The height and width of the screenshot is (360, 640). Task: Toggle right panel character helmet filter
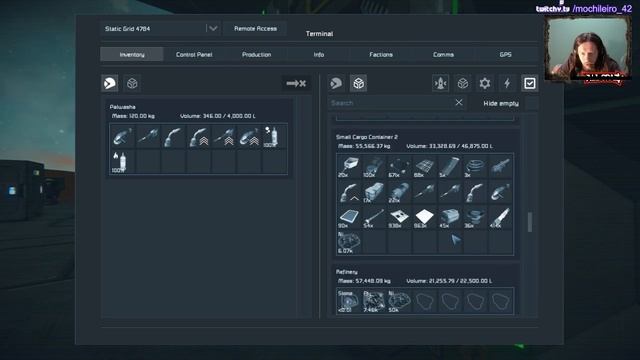pos(336,83)
